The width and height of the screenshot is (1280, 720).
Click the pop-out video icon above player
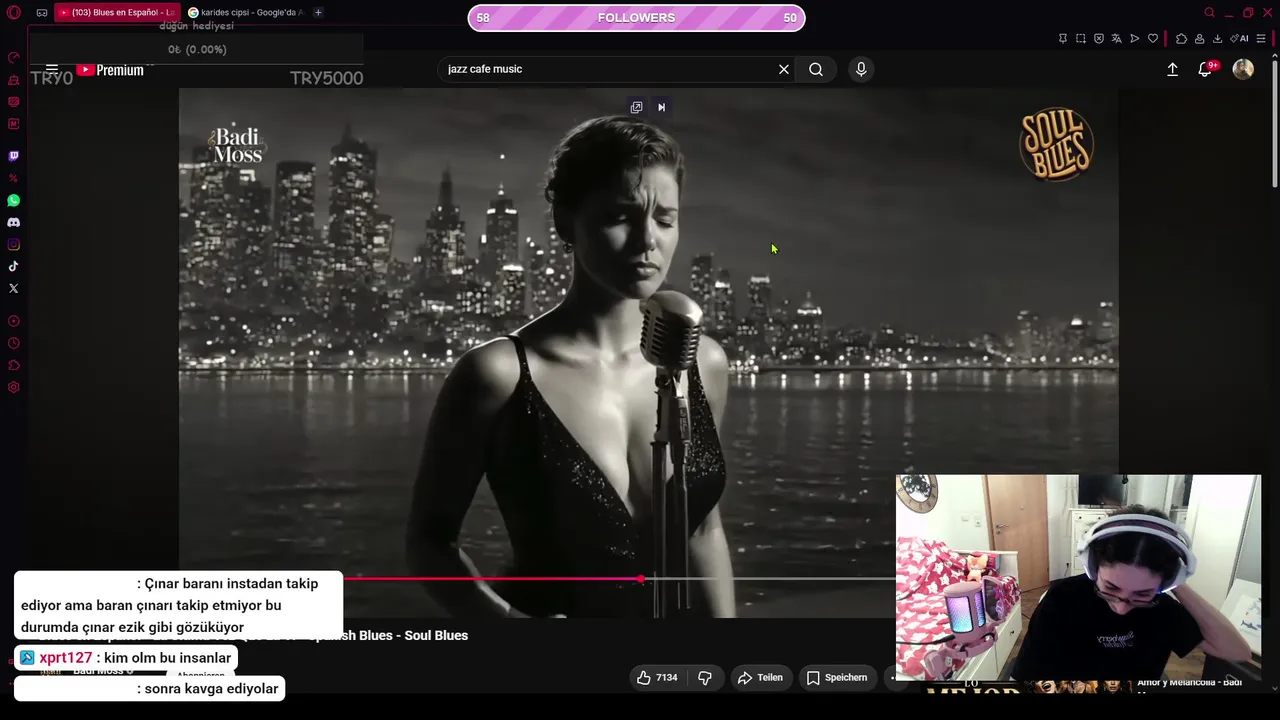636,107
